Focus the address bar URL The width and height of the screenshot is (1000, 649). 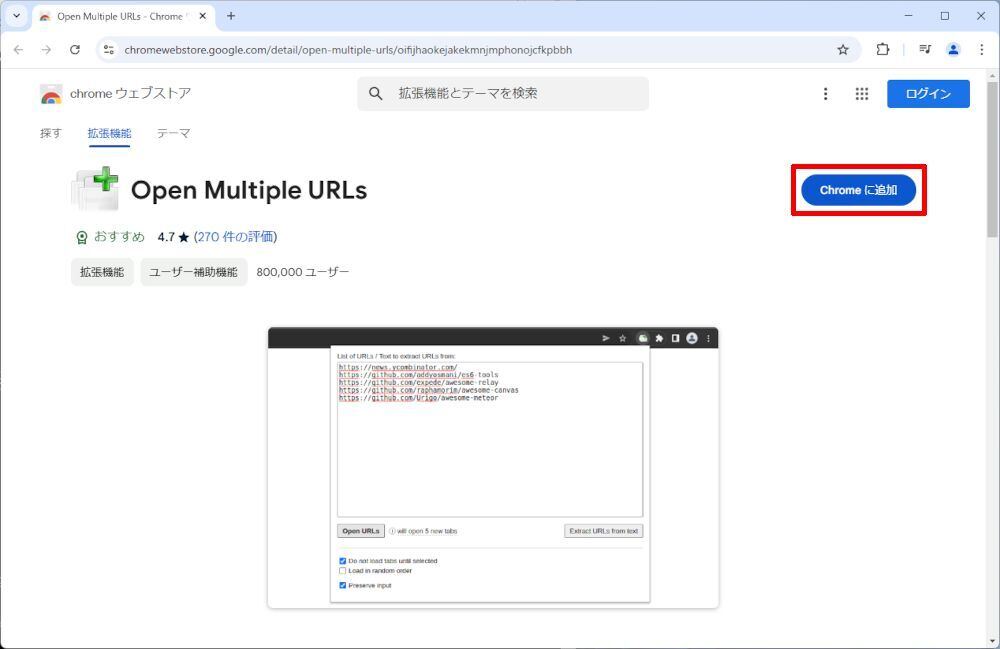348,50
